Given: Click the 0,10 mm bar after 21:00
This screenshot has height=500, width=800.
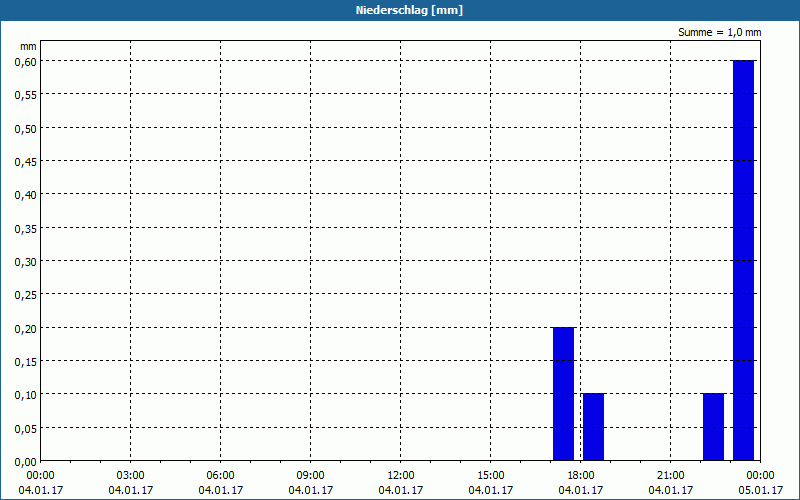Looking at the screenshot, I should (x=713, y=427).
